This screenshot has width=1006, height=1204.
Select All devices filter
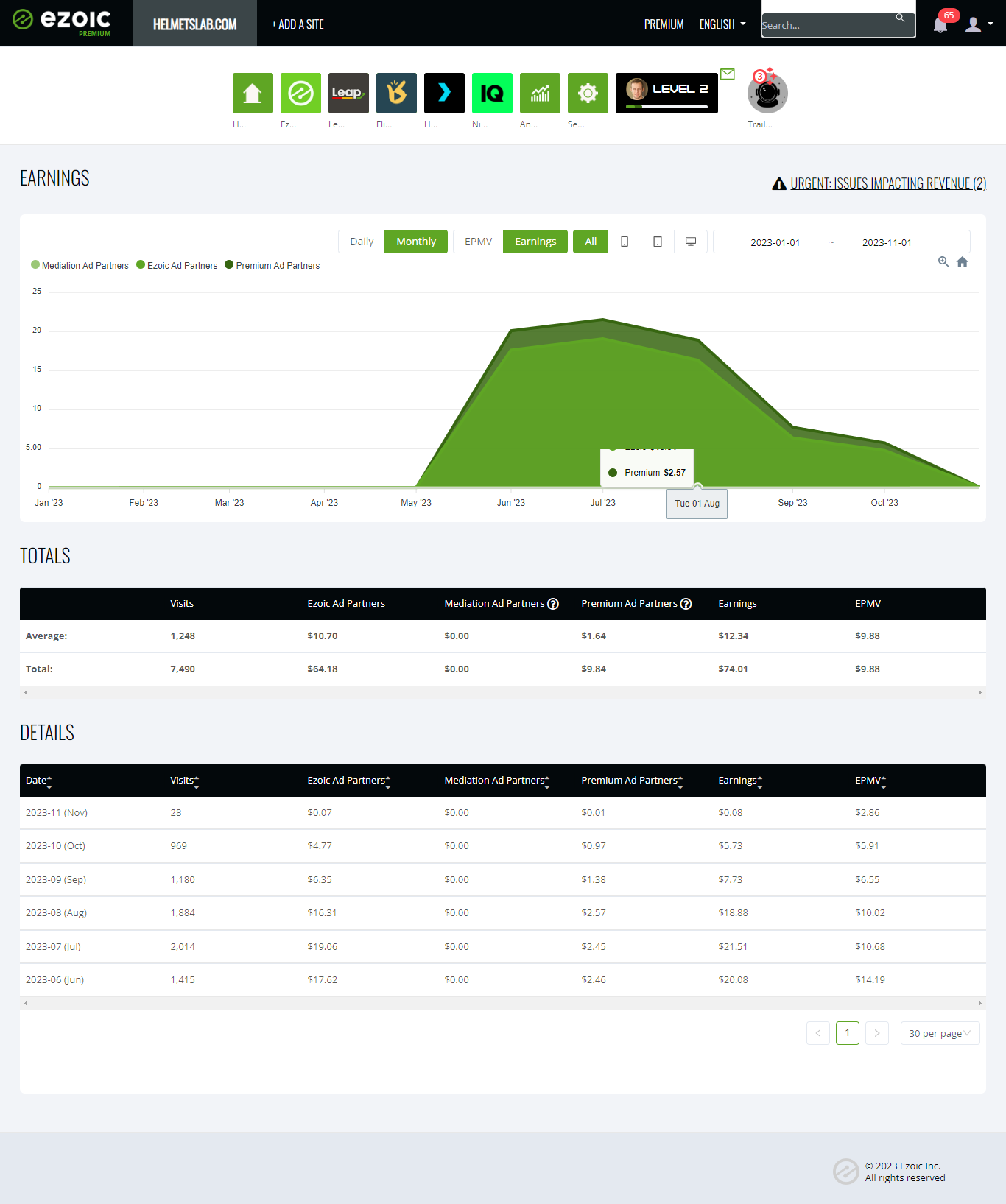coord(591,242)
